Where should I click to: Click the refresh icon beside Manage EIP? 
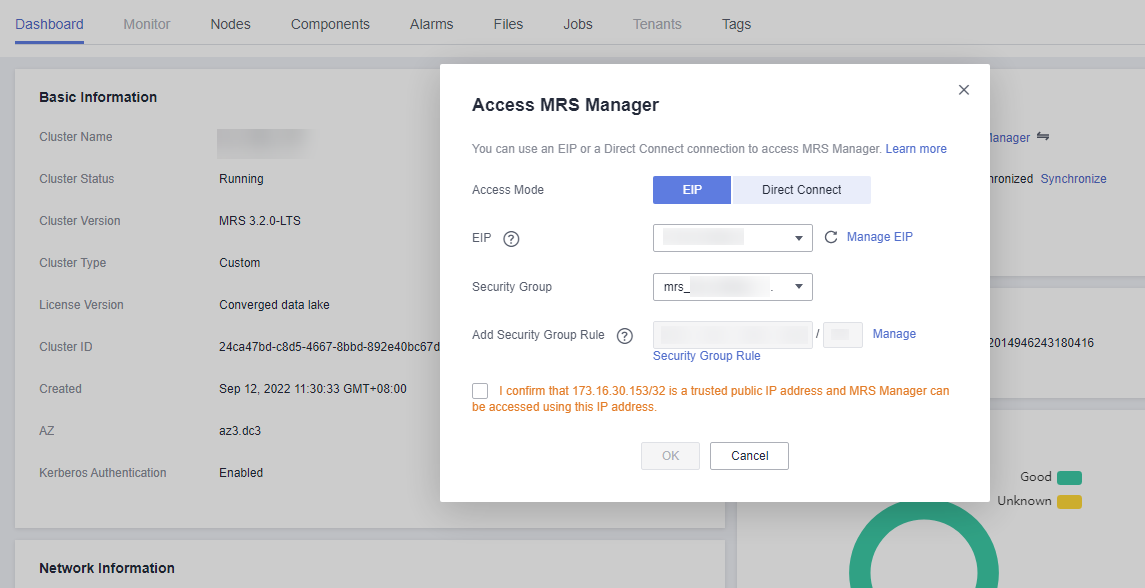830,238
